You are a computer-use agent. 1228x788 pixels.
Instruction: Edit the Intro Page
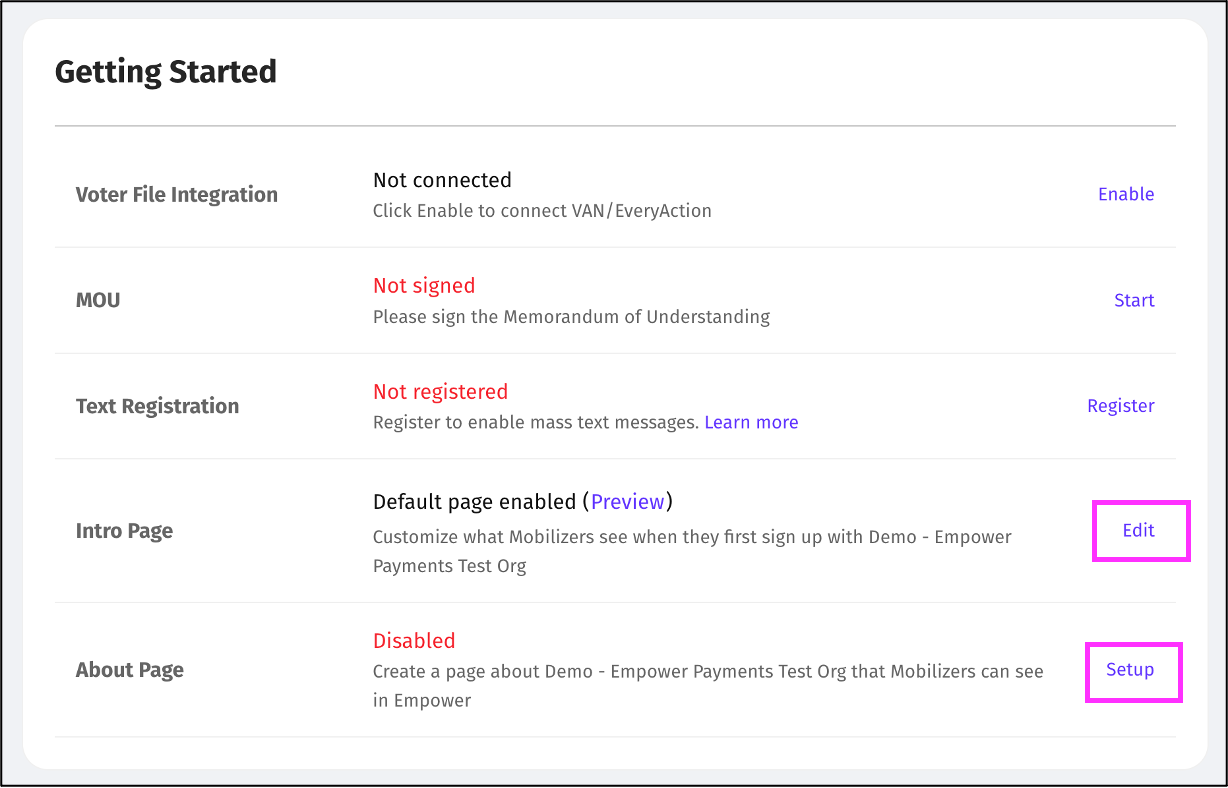click(x=1138, y=530)
